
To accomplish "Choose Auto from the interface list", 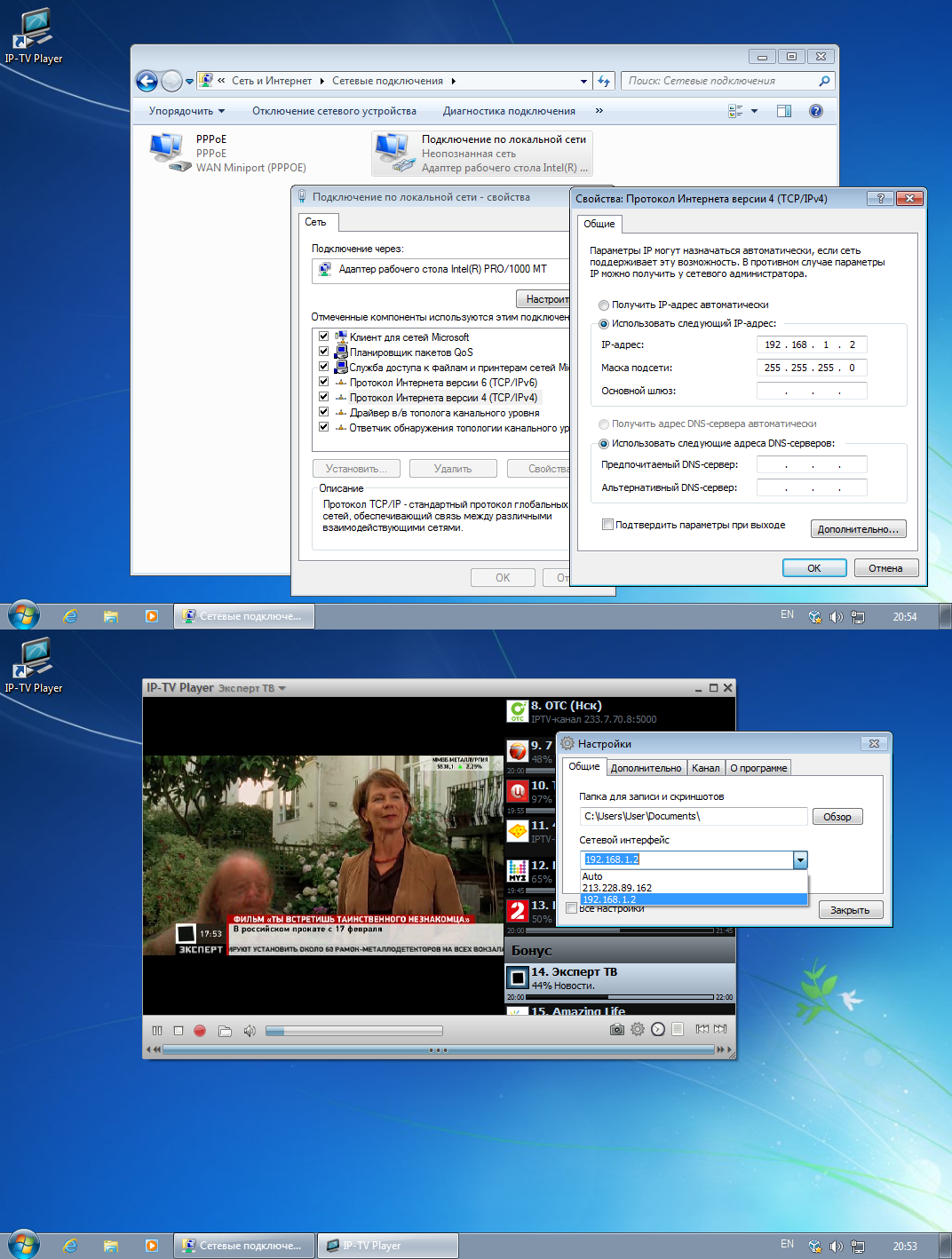I will [x=694, y=876].
